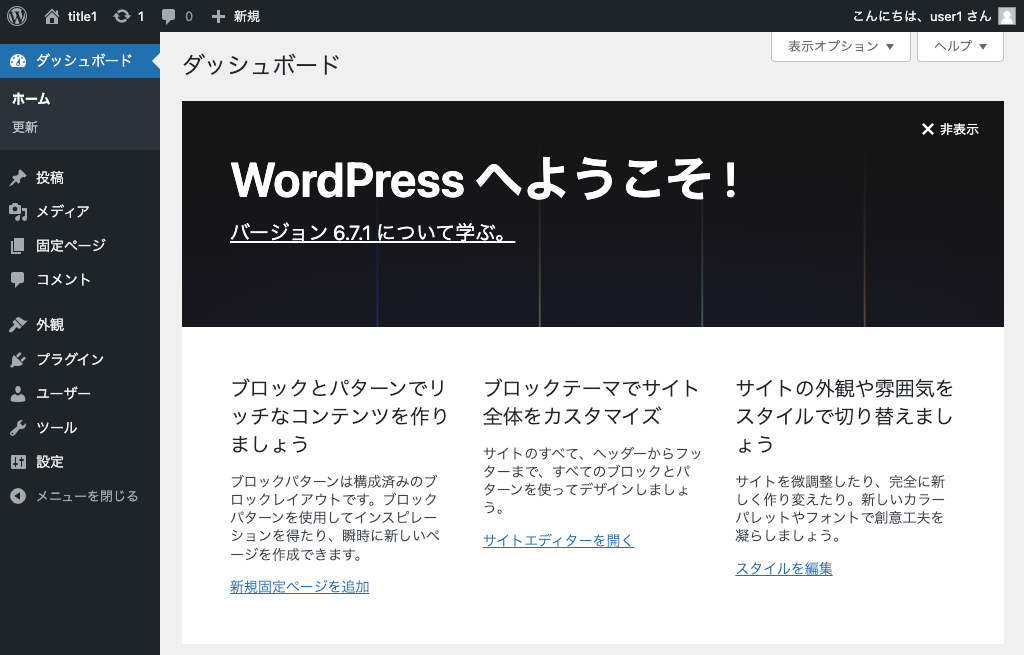Select the ホーム submenu item
The height and width of the screenshot is (655, 1024).
[31, 99]
